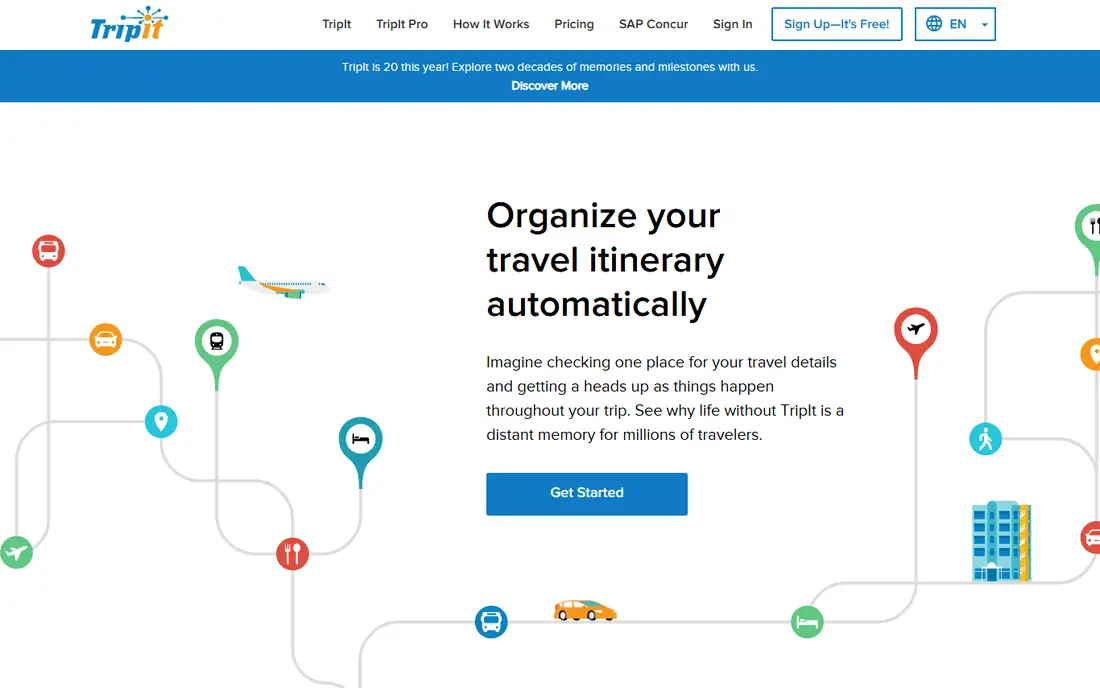This screenshot has height=688, width=1100.
Task: Go to How It Works
Action: tap(491, 24)
